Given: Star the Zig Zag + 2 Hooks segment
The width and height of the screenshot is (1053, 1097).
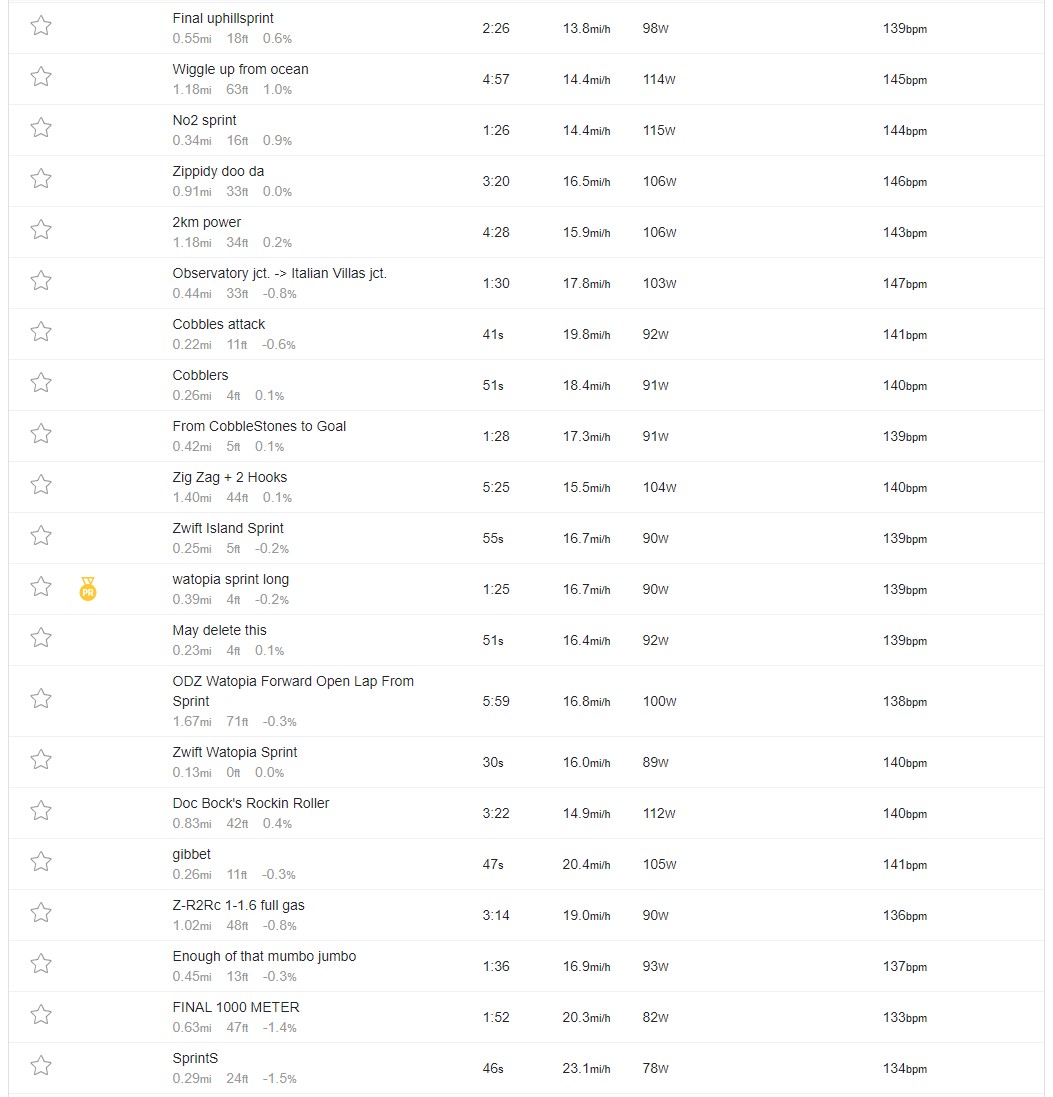Looking at the screenshot, I should [x=41, y=485].
